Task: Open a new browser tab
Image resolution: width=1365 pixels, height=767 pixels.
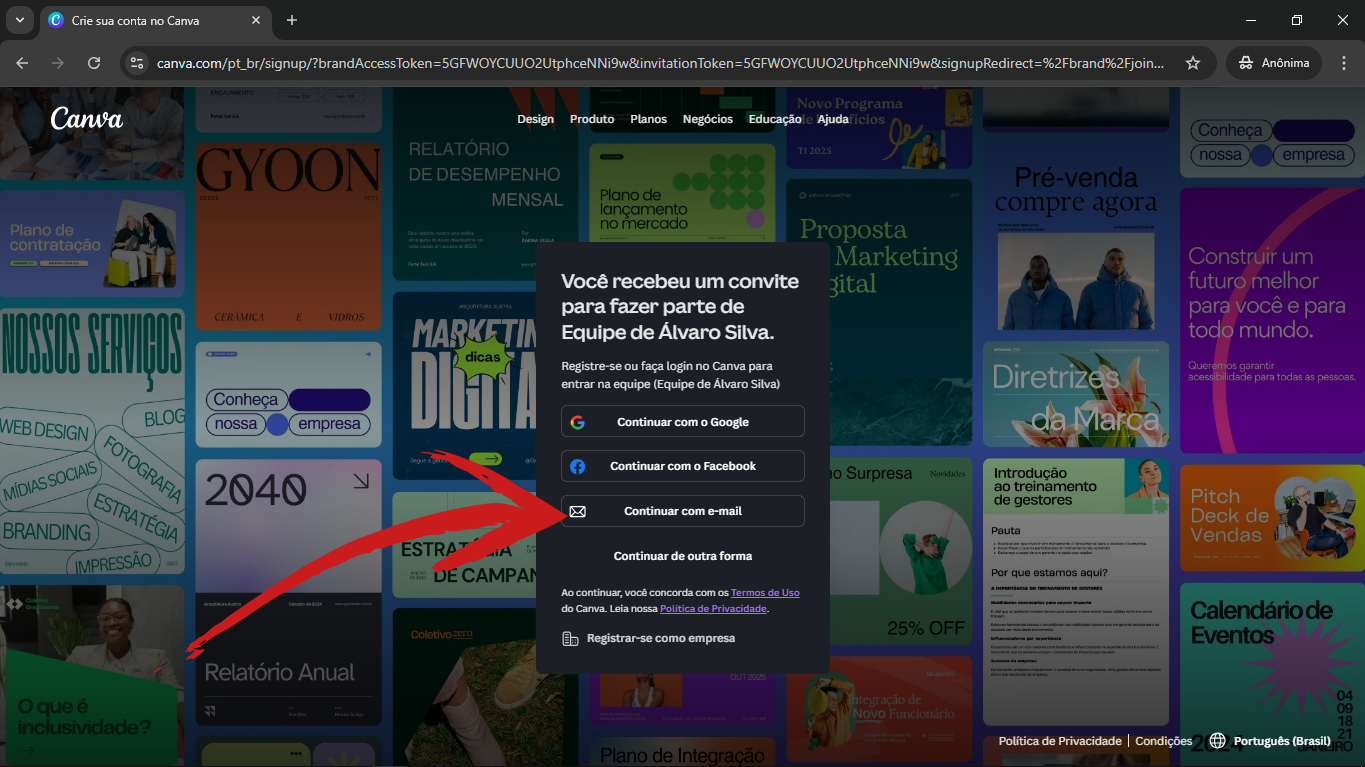Action: [x=292, y=20]
